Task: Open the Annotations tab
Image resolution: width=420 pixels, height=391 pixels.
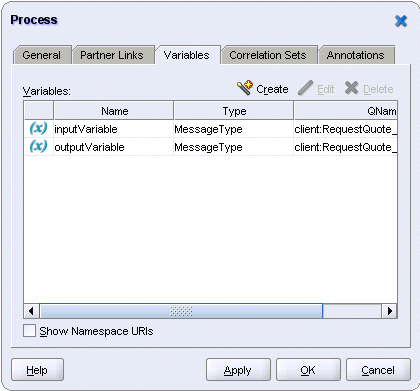Action: pos(356,55)
